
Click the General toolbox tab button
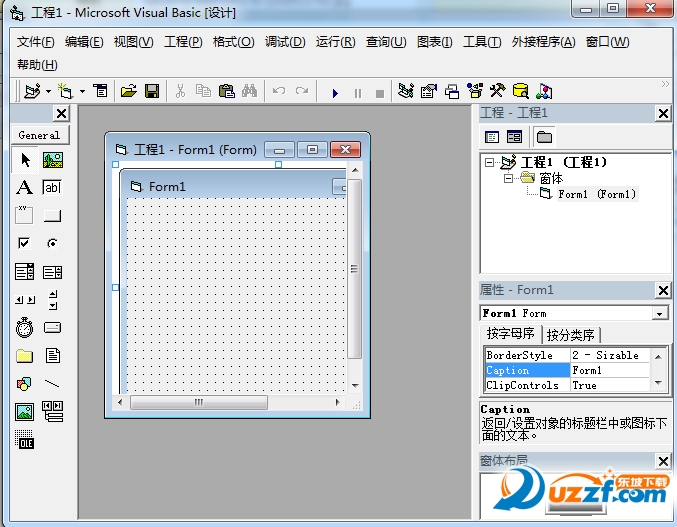[39, 135]
